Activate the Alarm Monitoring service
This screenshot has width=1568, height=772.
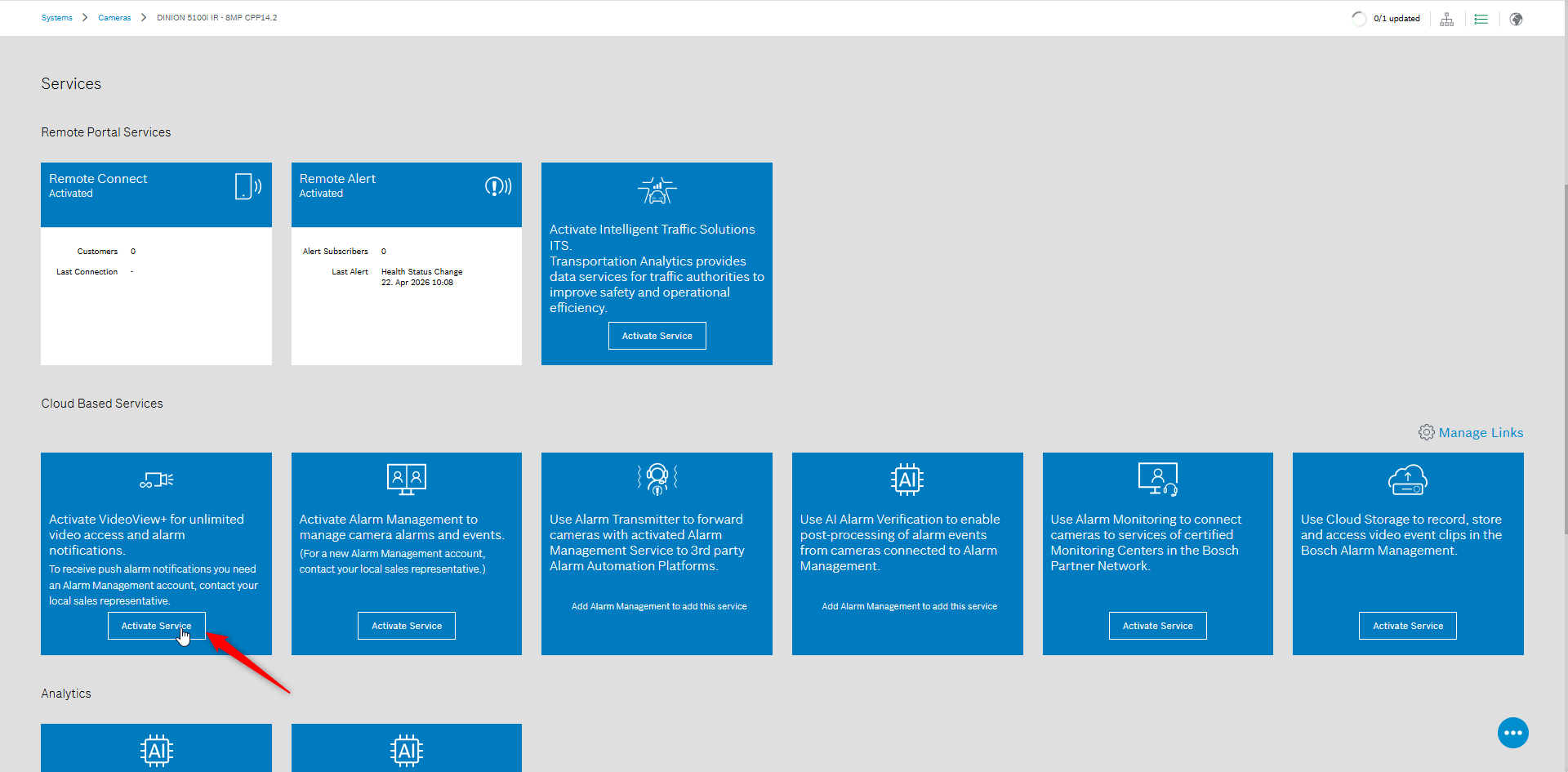[x=1158, y=626]
